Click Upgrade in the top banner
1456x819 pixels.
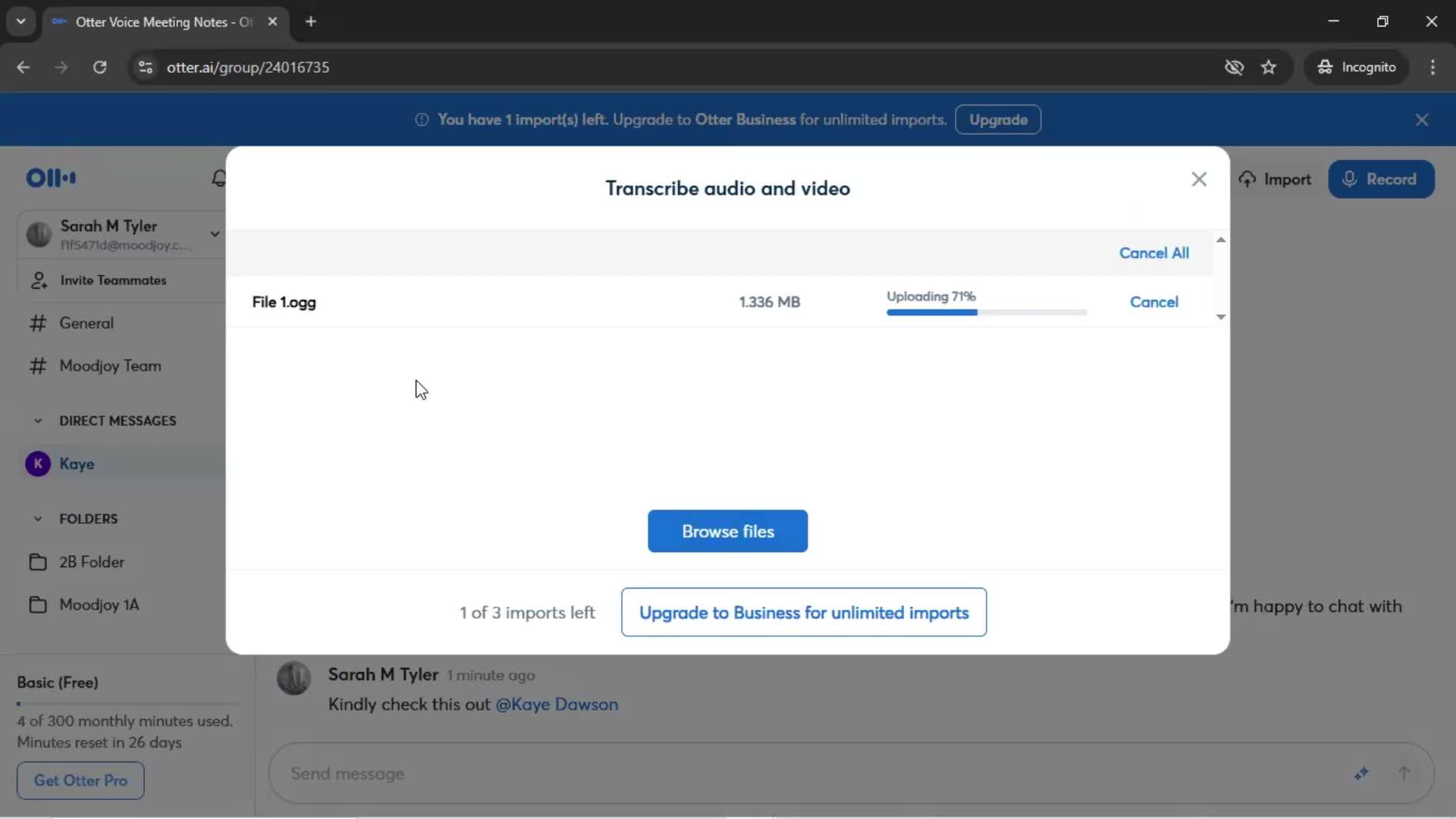[x=998, y=120]
